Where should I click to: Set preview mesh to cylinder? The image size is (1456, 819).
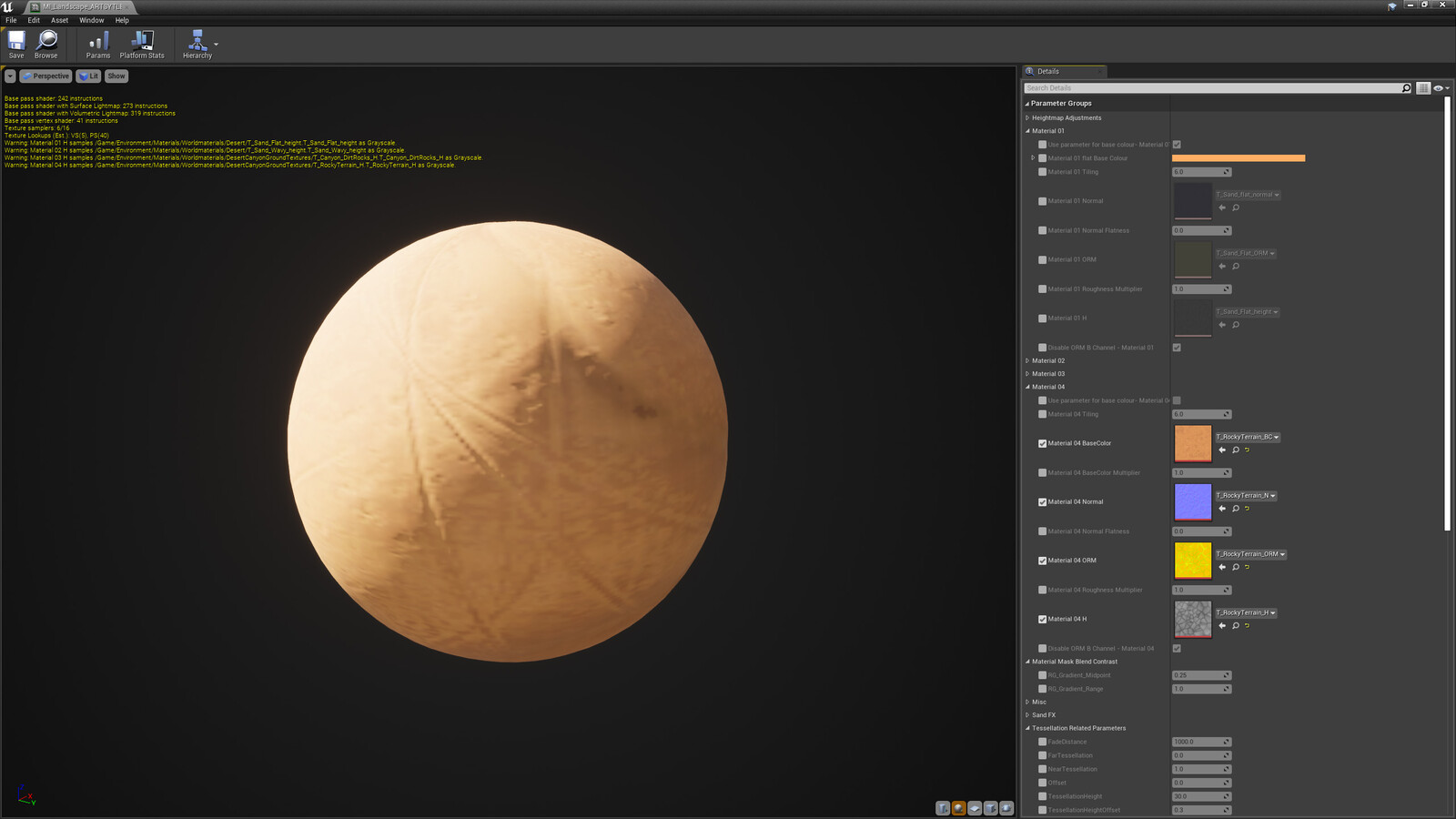[943, 808]
